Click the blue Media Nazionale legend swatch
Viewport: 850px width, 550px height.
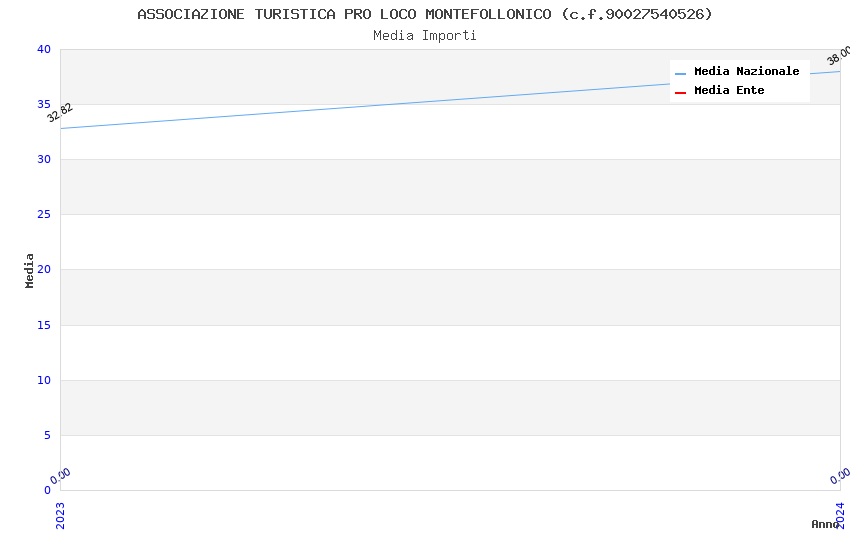(680, 74)
